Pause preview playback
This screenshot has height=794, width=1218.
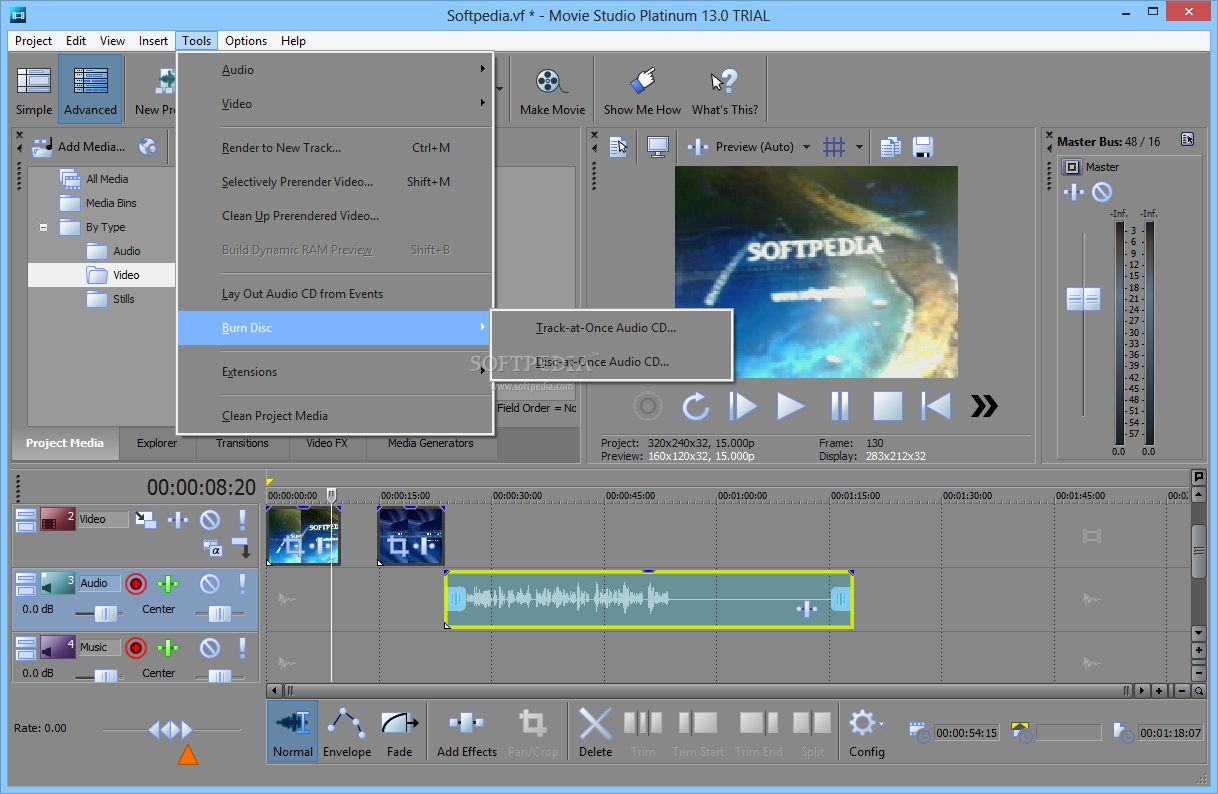pyautogui.click(x=840, y=406)
